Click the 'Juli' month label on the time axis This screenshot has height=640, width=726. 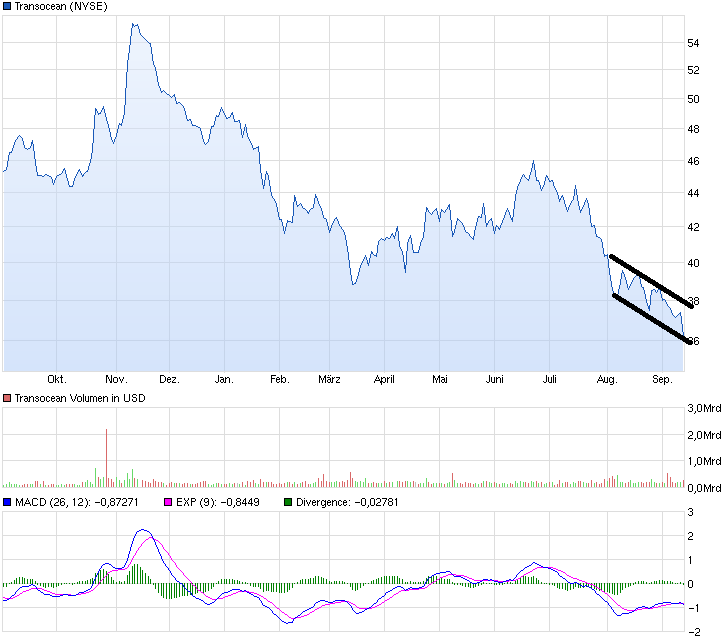(x=549, y=380)
